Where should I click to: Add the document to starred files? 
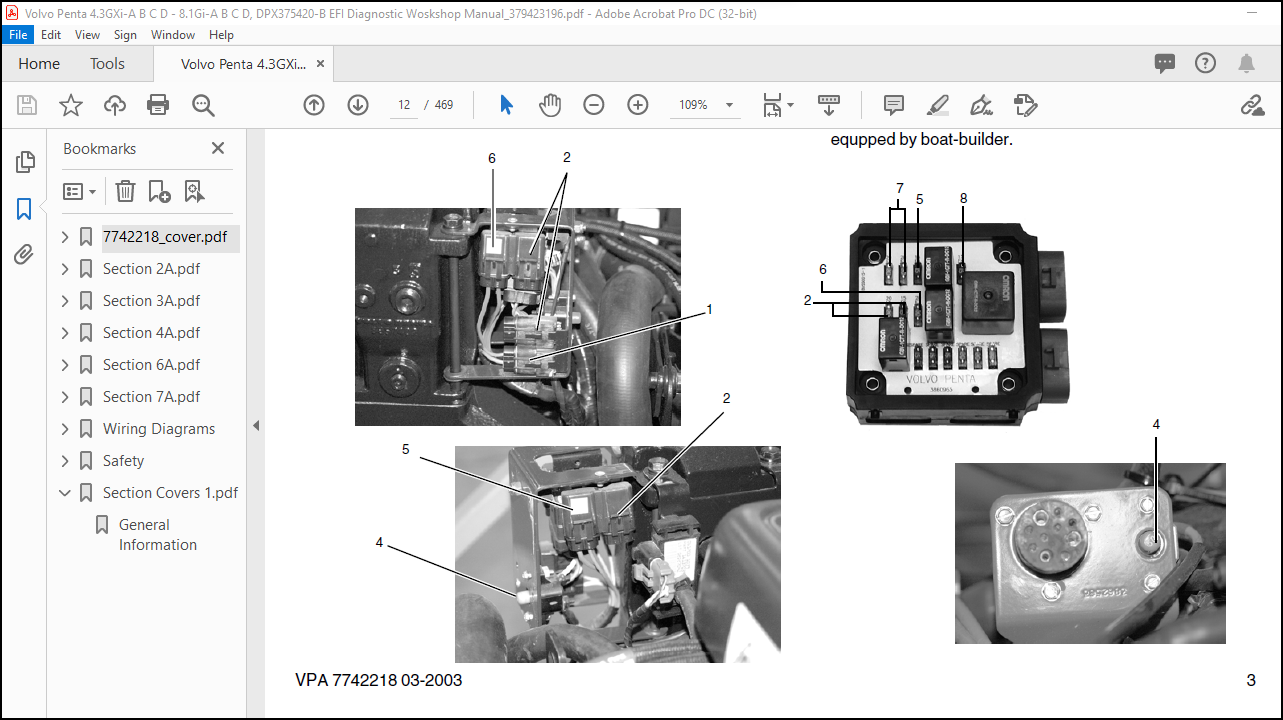pyautogui.click(x=71, y=105)
